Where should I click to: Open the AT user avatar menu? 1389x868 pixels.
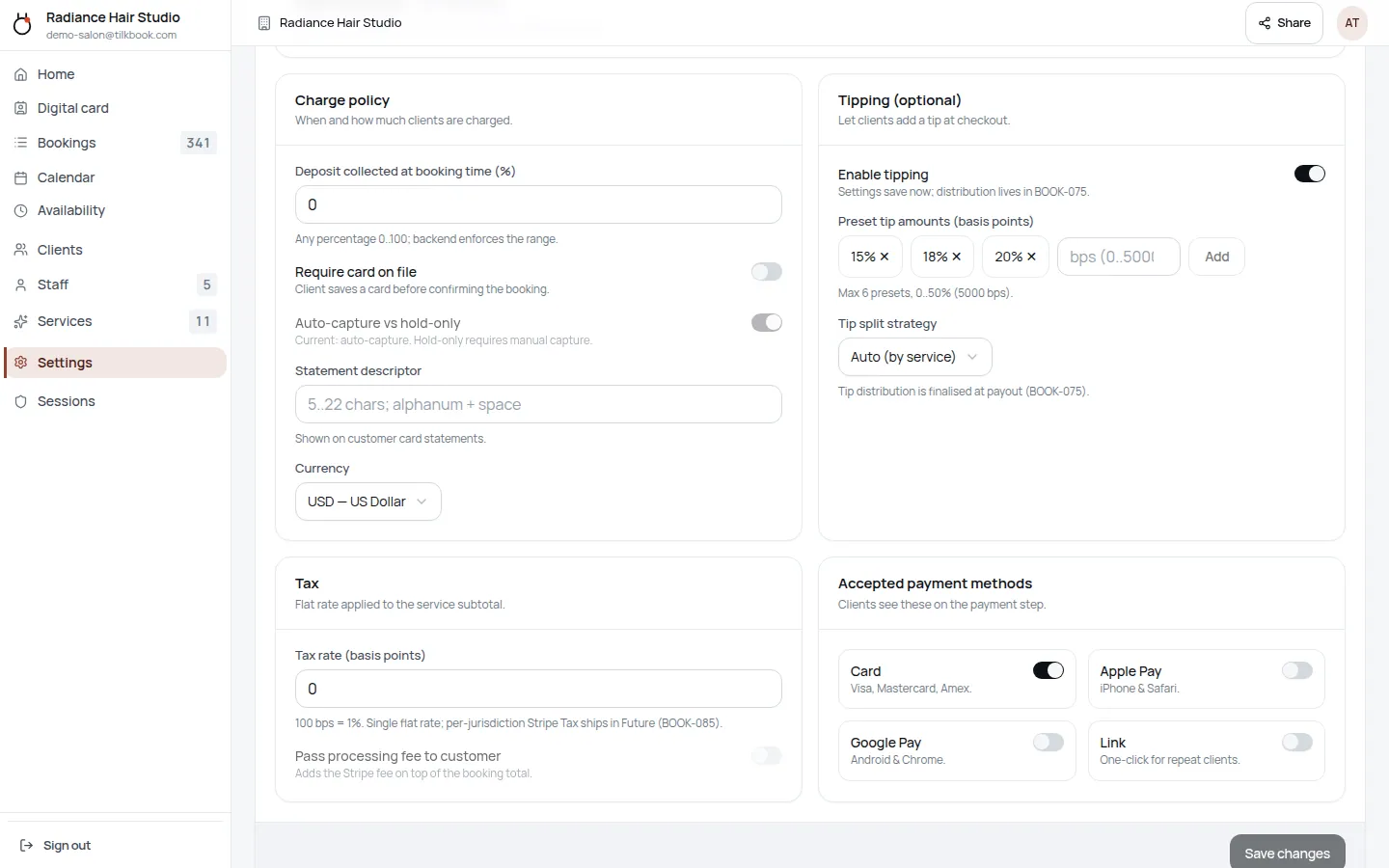coord(1352,23)
